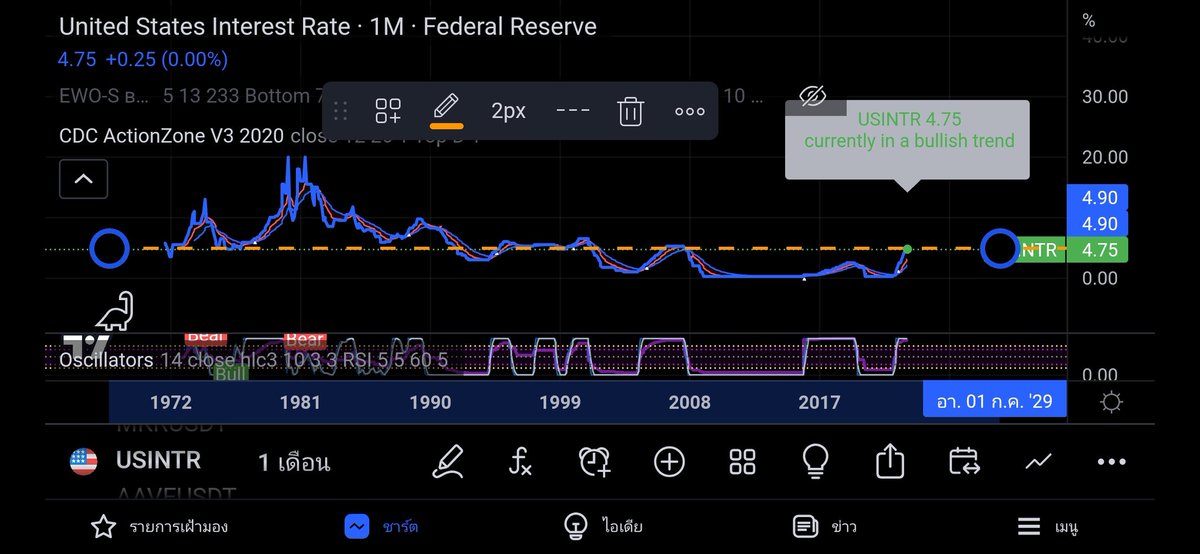Tap the 1999 time axis label
The width and height of the screenshot is (1200, 554).
560,402
